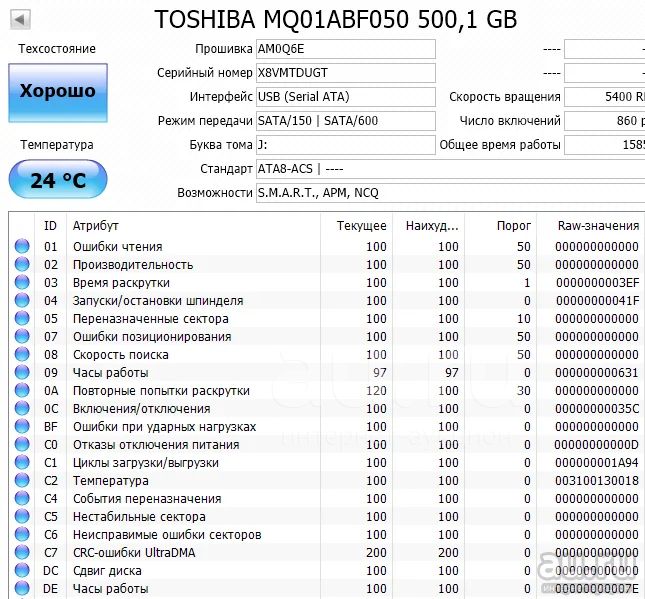Screen dimensions: 645x599
Task: Select the Нестабильные сектора attribute
Action: coord(139,517)
